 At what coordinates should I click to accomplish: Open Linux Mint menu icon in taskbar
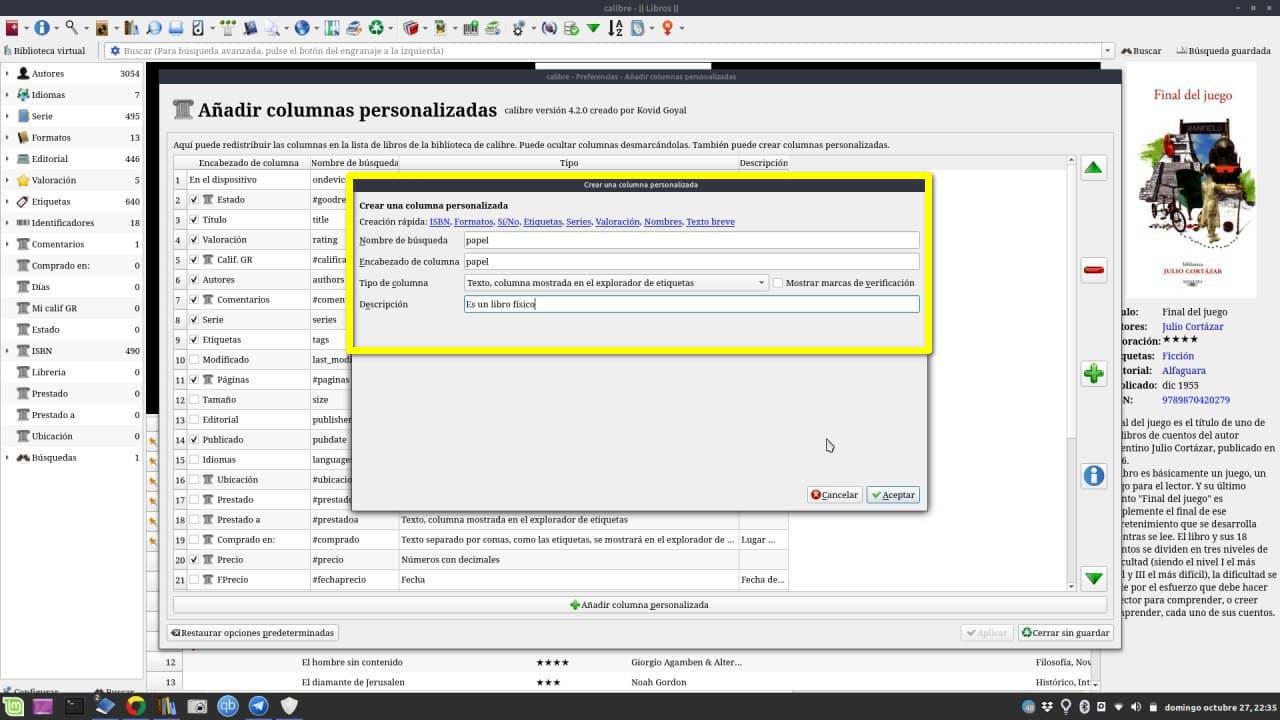point(11,706)
